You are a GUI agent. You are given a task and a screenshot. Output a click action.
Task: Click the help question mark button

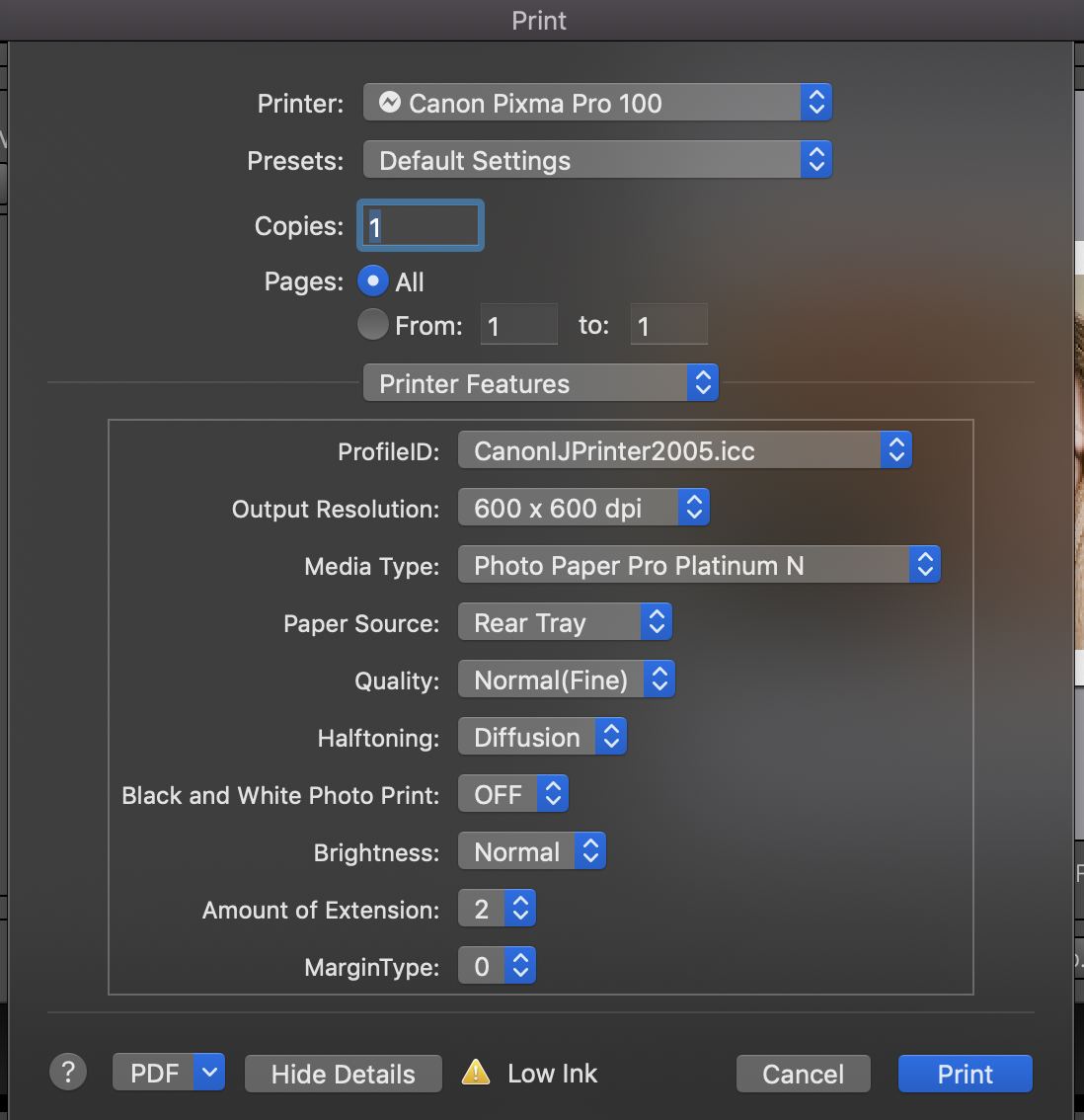click(68, 1072)
